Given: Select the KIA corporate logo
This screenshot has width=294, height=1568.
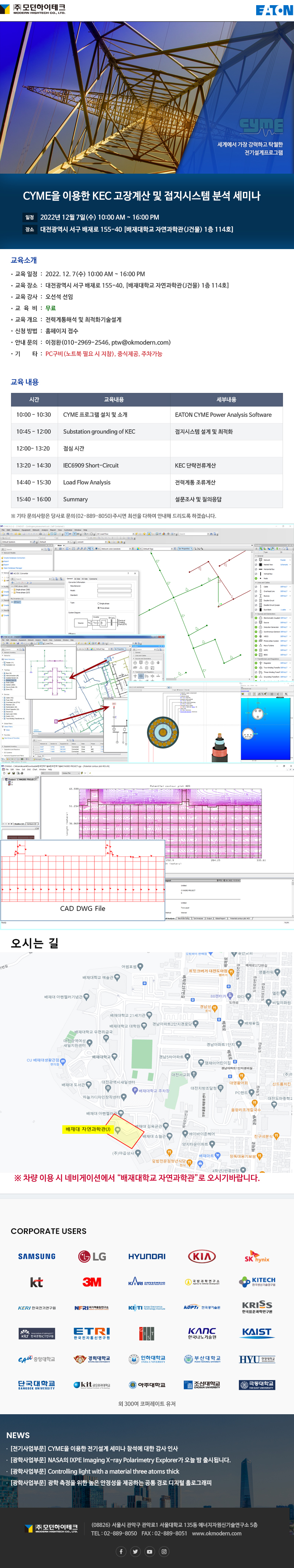Looking at the screenshot, I should tap(202, 1256).
